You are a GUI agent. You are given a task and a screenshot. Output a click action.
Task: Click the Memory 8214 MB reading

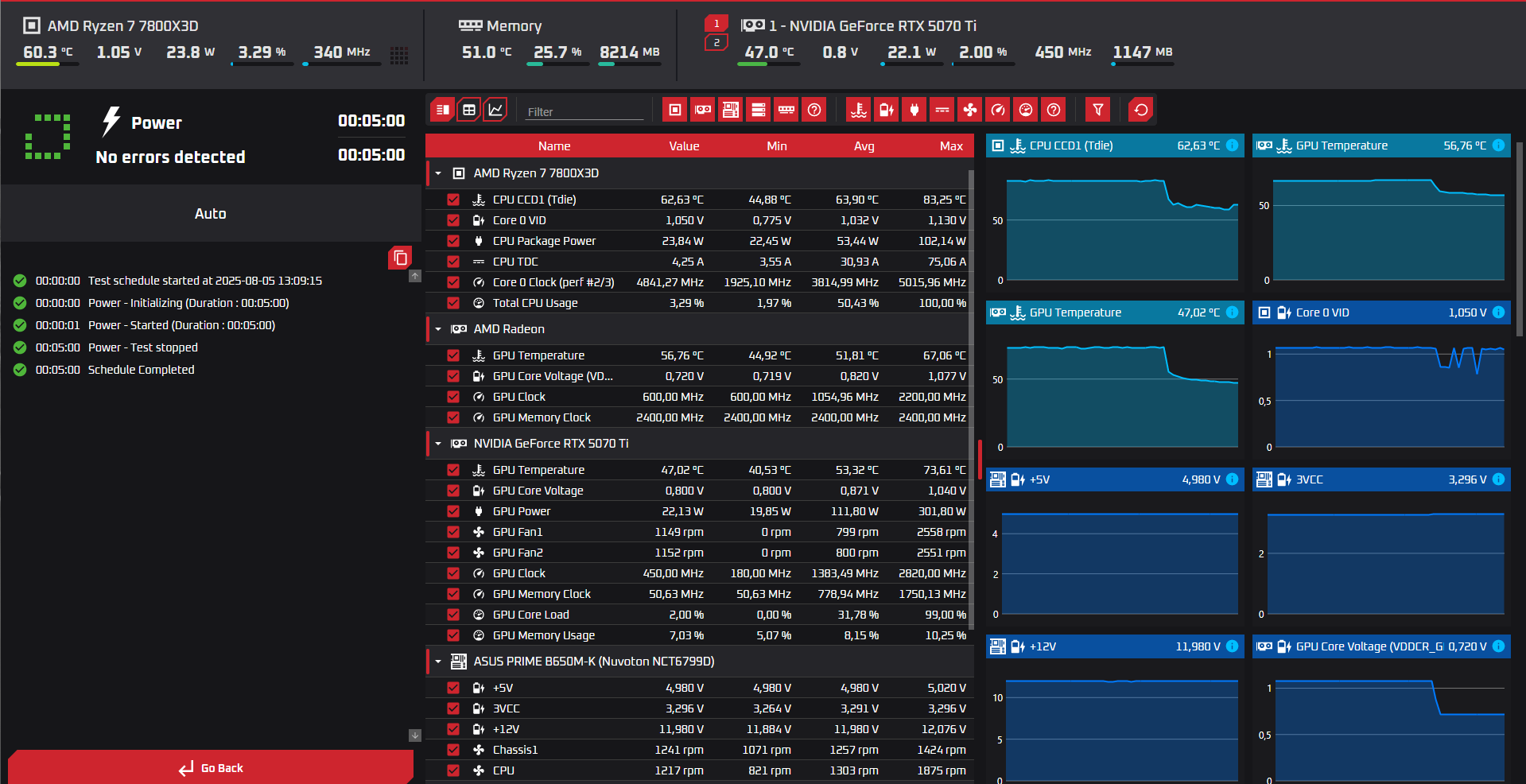(x=630, y=52)
